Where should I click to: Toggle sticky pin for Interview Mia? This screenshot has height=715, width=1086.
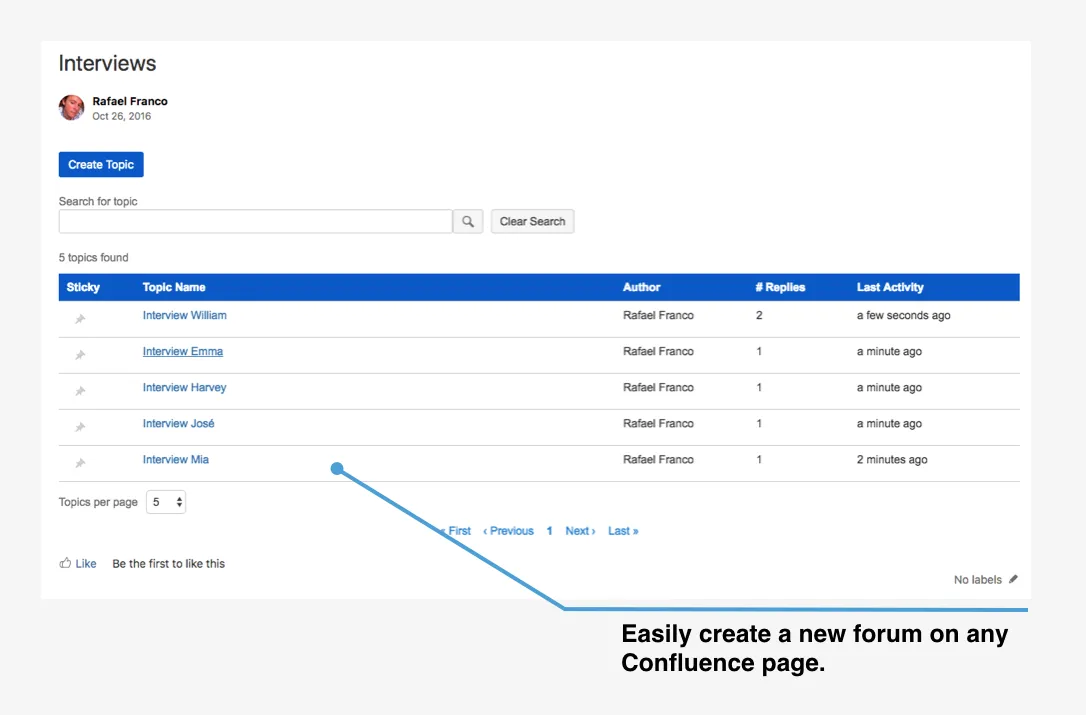tap(80, 463)
